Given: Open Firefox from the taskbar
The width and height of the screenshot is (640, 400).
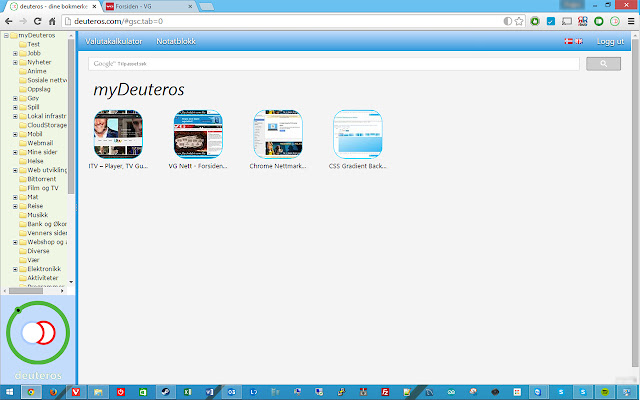Looking at the screenshot, I should coord(53,392).
